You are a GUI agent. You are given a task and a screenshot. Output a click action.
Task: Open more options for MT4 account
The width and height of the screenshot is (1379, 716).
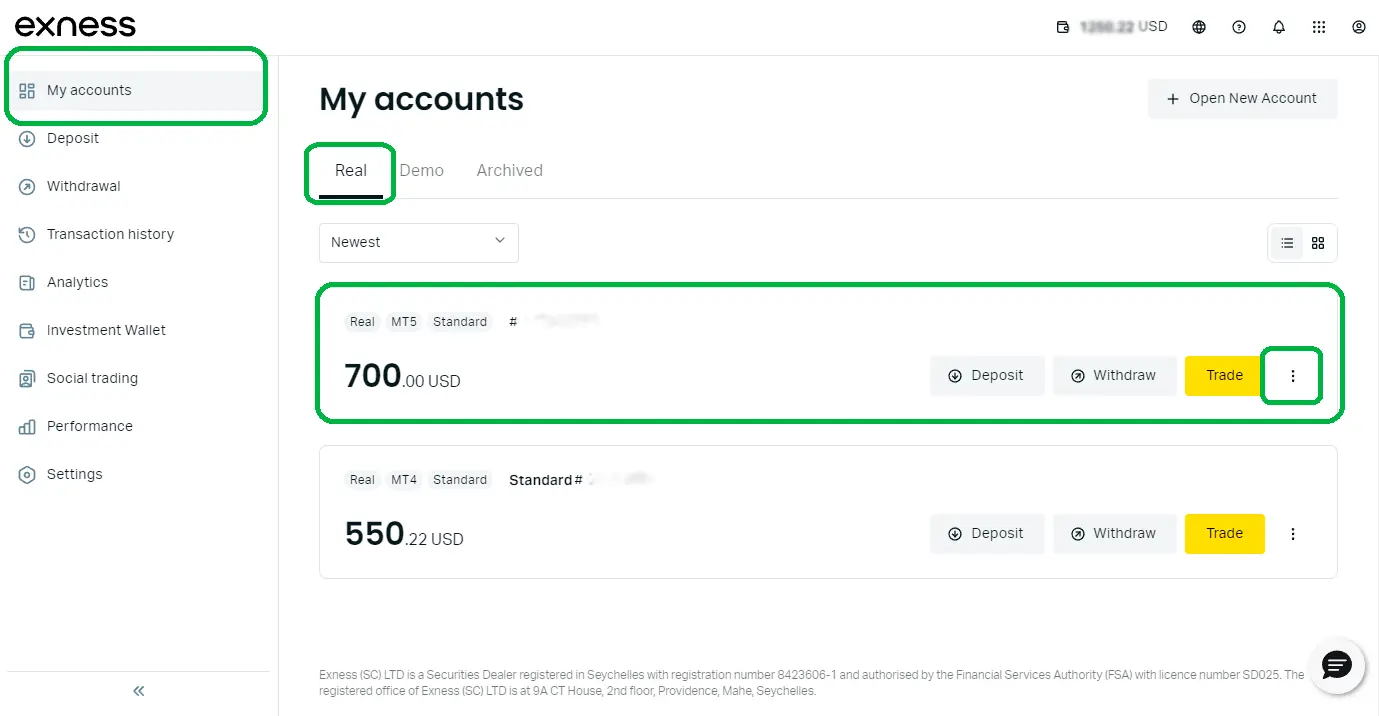tap(1292, 534)
